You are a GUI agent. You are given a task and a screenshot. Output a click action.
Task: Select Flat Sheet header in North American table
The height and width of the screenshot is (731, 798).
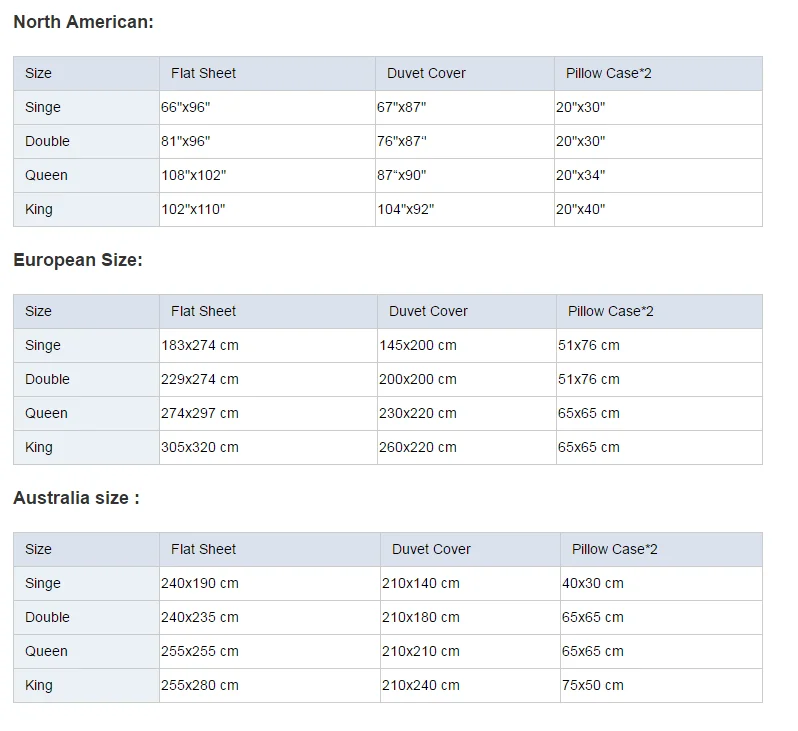(x=203, y=73)
